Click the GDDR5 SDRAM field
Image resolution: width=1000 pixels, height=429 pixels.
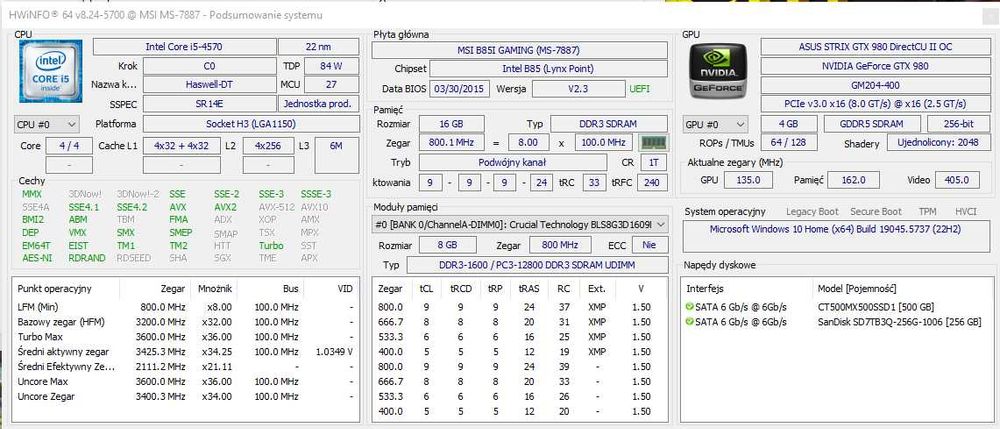pyautogui.click(x=872, y=124)
